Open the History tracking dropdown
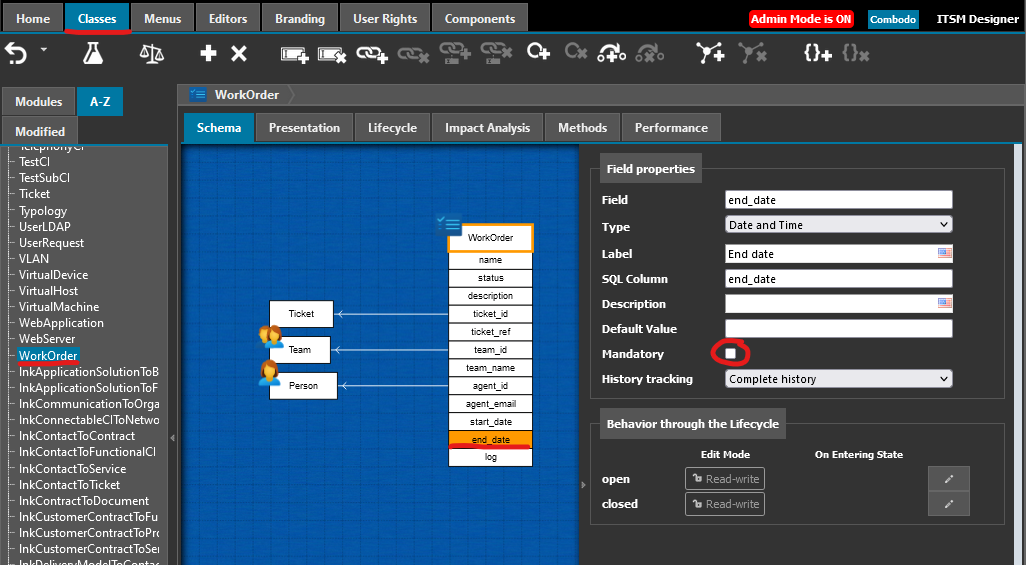1026x565 pixels. coord(838,379)
